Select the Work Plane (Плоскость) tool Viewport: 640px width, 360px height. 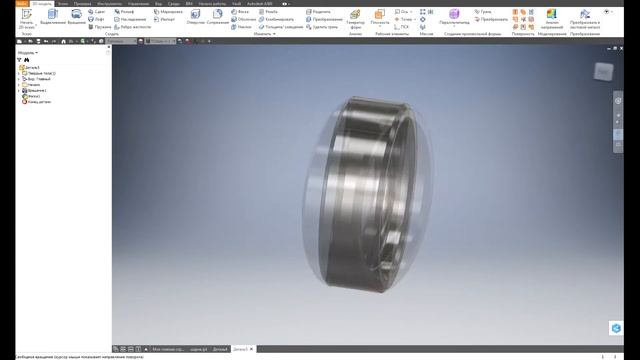tap(380, 17)
